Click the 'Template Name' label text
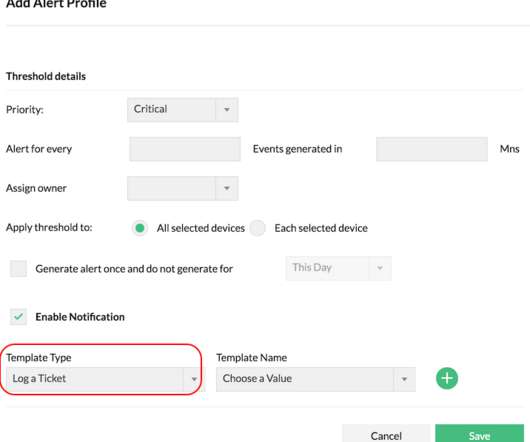530x442 pixels. [251, 358]
